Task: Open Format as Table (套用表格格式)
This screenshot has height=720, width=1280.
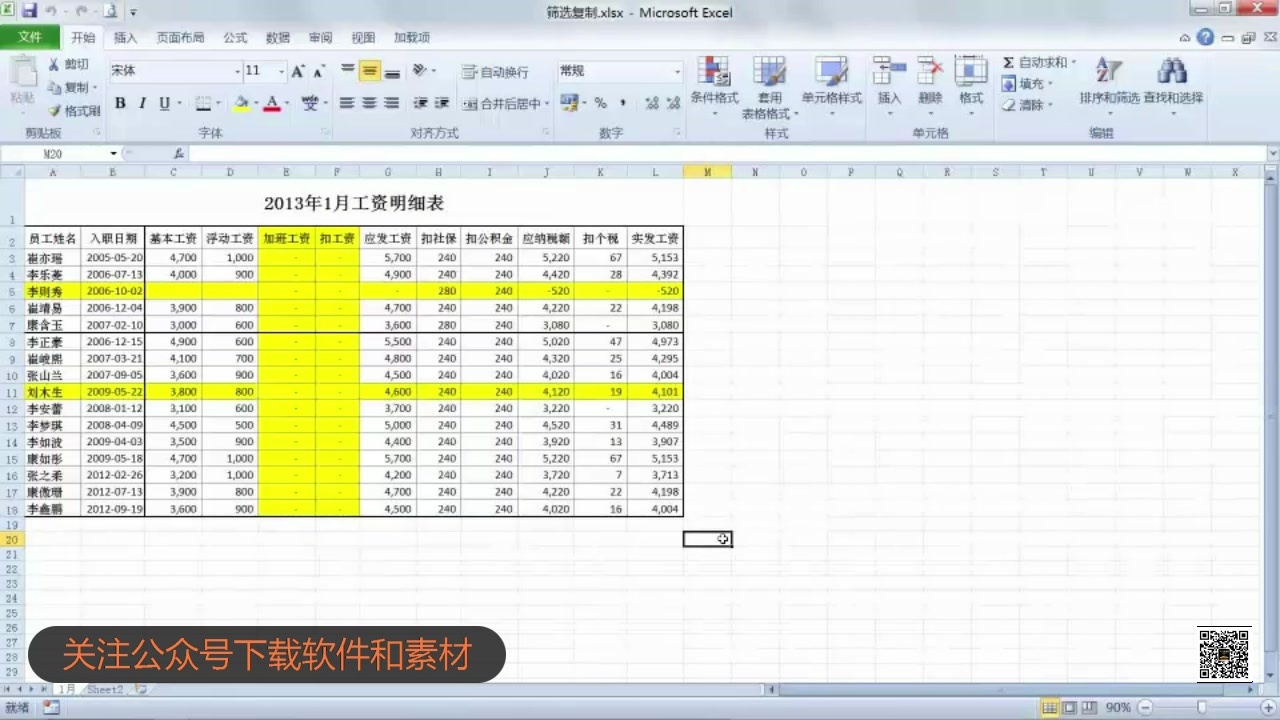Action: (769, 88)
